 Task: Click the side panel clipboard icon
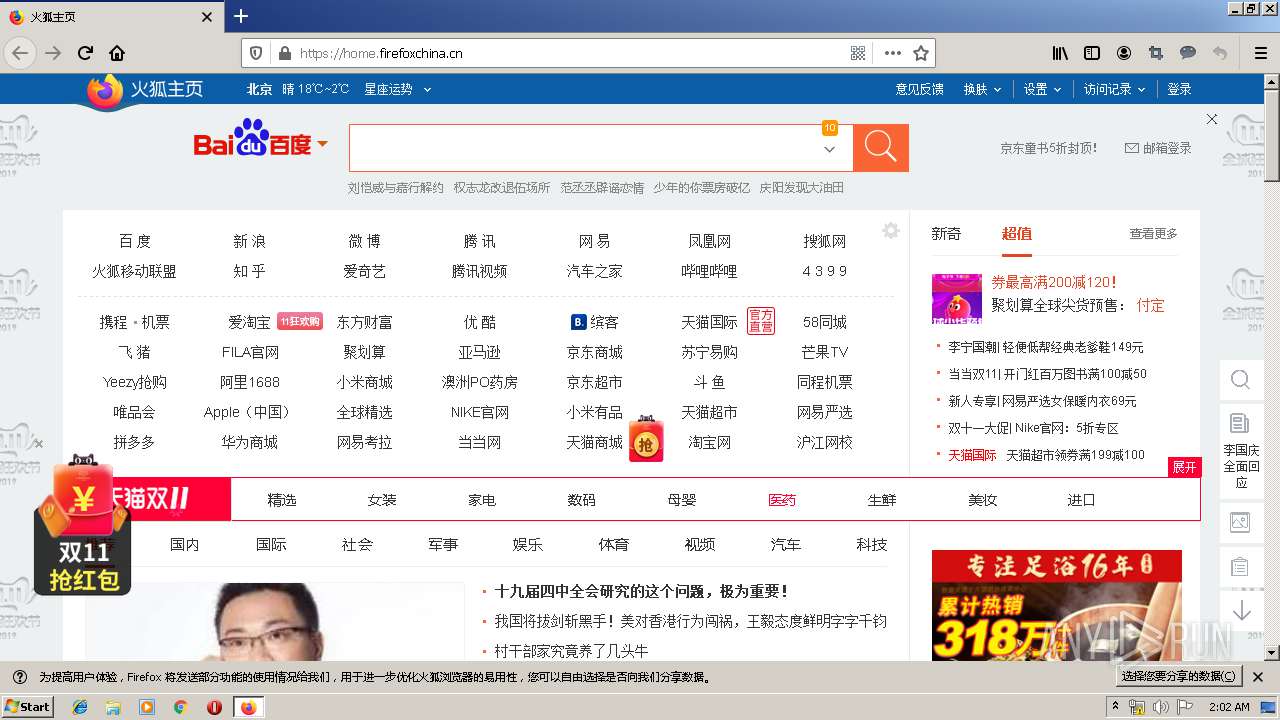point(1240,566)
